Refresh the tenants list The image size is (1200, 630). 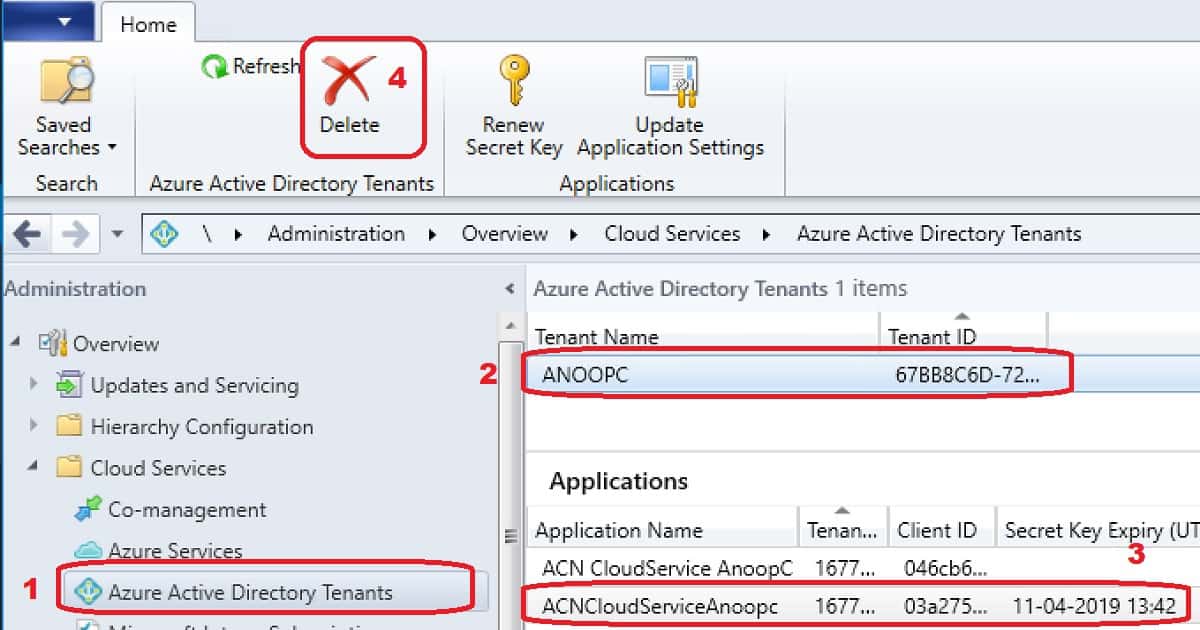(251, 67)
